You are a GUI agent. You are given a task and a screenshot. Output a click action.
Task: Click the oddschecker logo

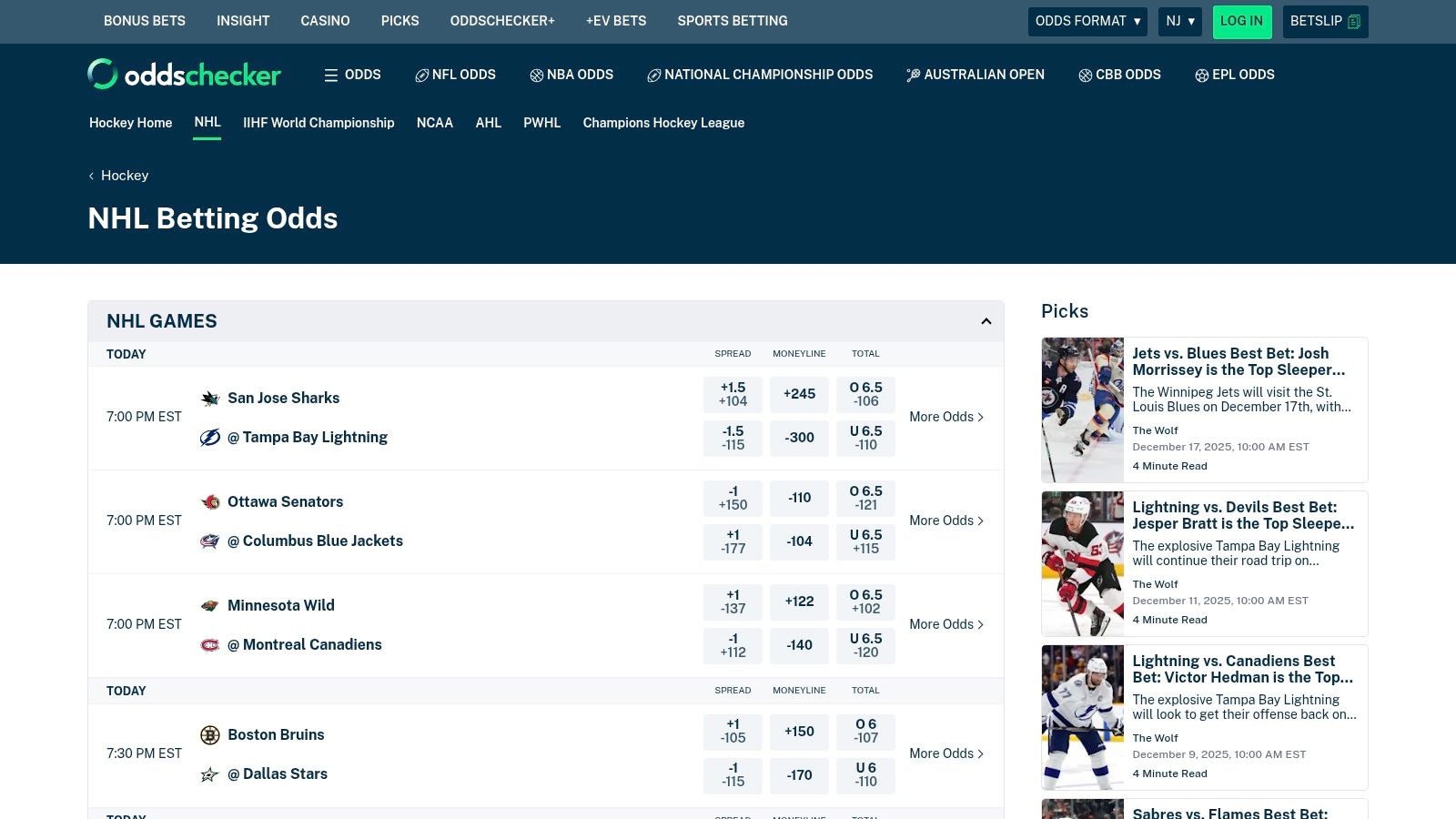(x=184, y=74)
